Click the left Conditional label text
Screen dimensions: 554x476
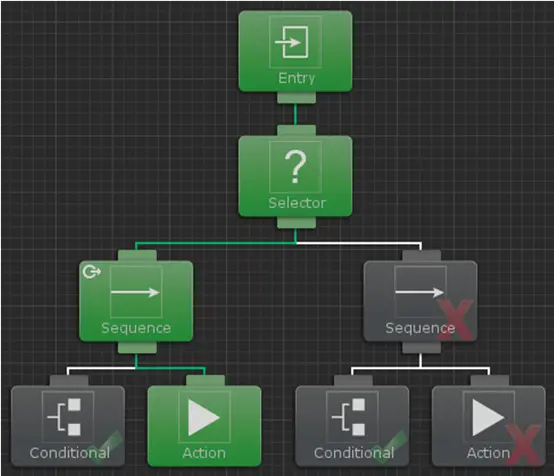(x=70, y=453)
